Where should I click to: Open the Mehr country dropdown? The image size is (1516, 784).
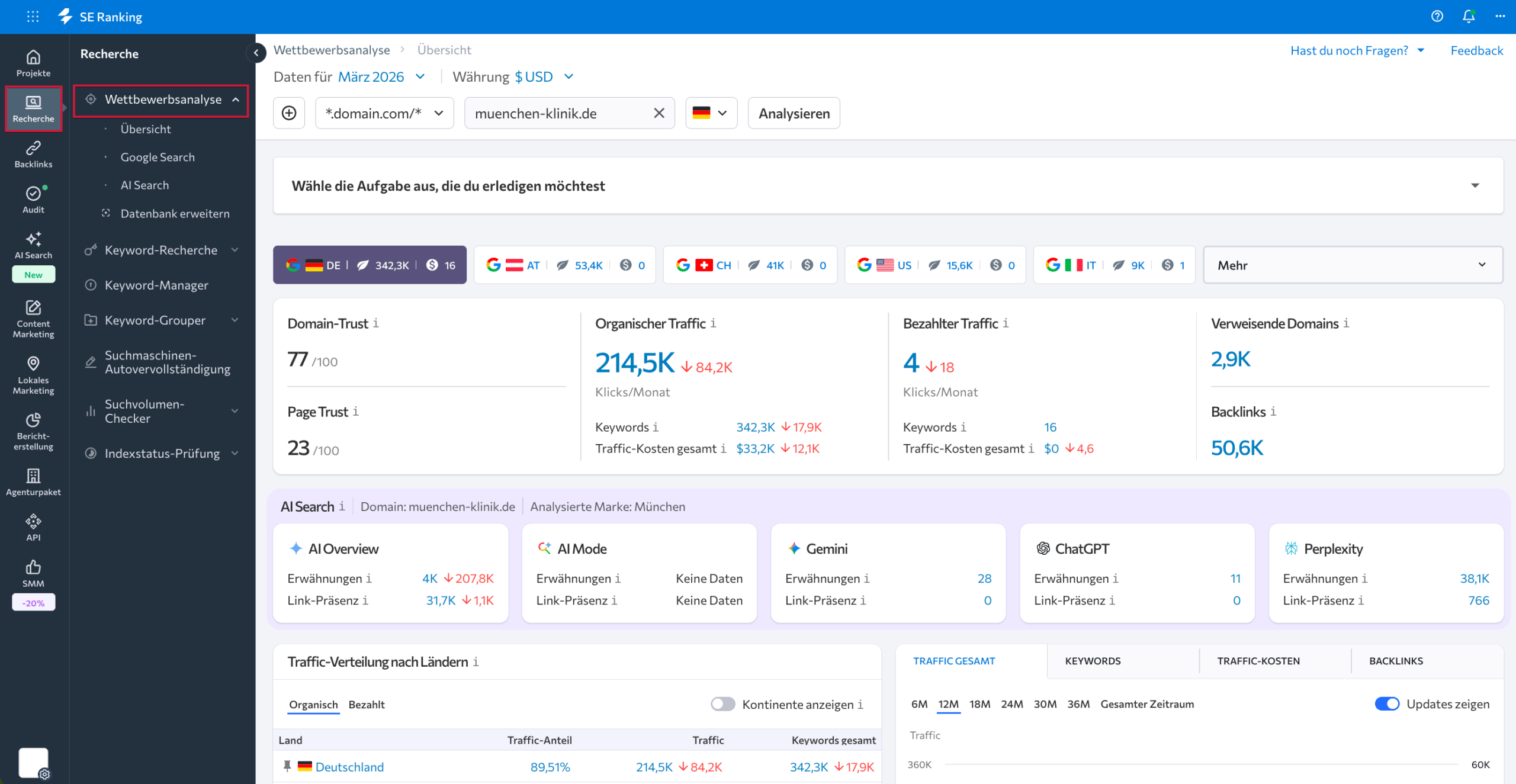coord(1352,265)
